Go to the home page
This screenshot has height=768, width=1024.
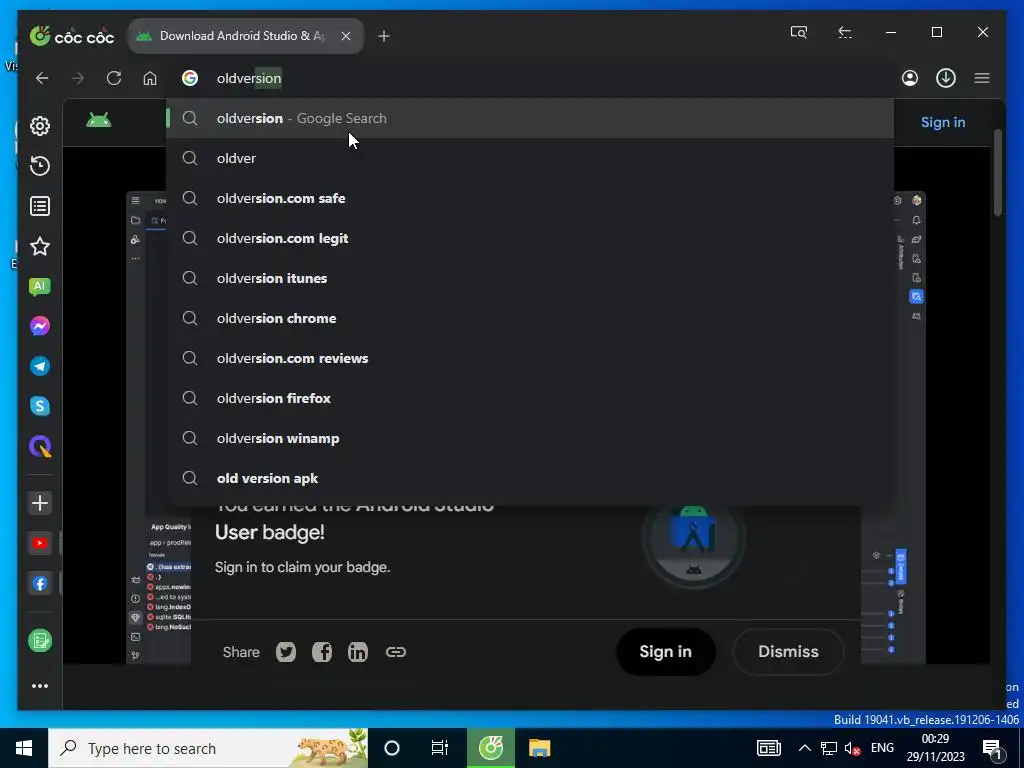pyautogui.click(x=150, y=78)
